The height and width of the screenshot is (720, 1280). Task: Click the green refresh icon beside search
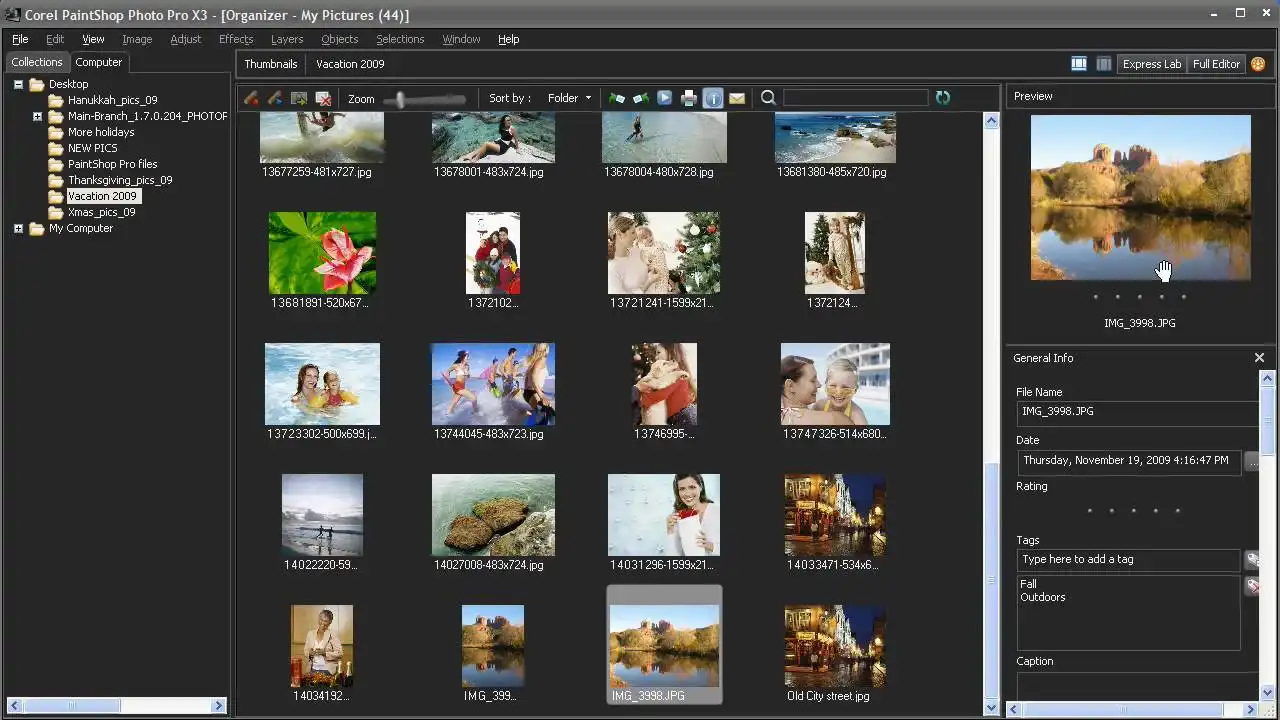pos(942,98)
